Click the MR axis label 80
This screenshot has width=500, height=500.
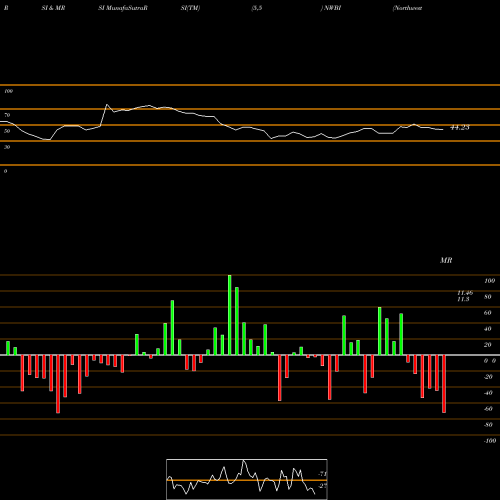tap(488, 297)
